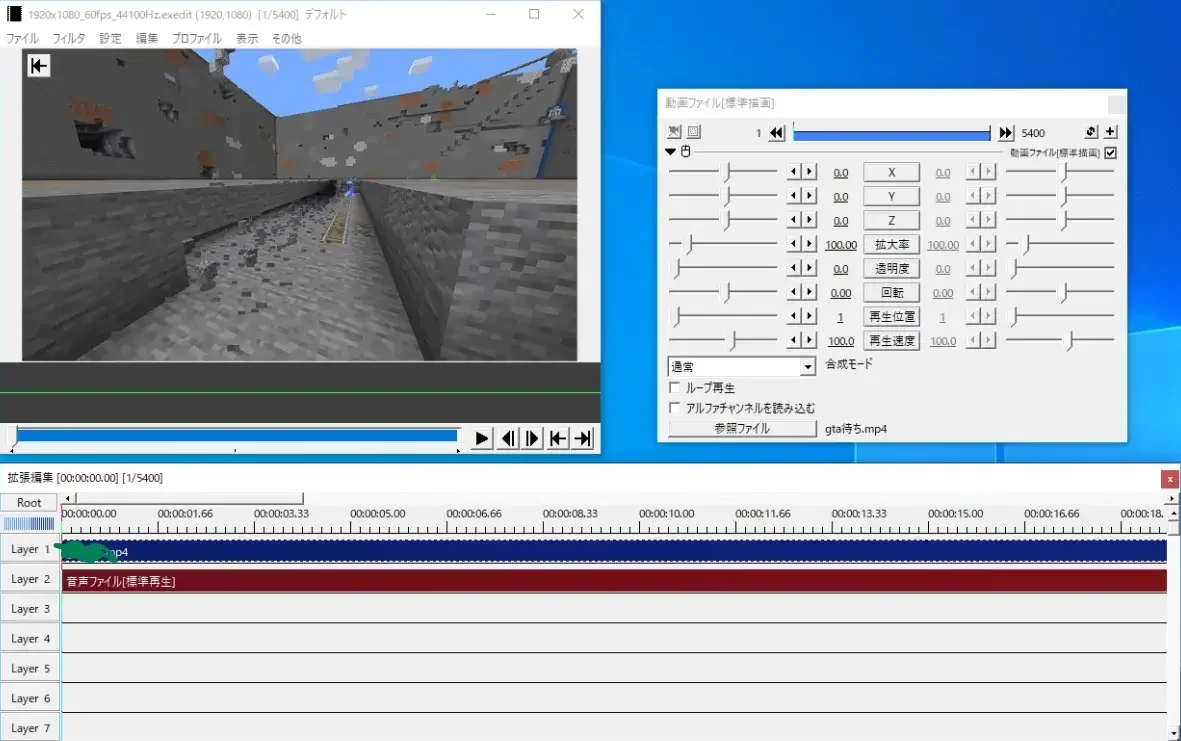Jump to the first frame of the video
Image resolution: width=1181 pixels, height=741 pixels.
[x=558, y=439]
